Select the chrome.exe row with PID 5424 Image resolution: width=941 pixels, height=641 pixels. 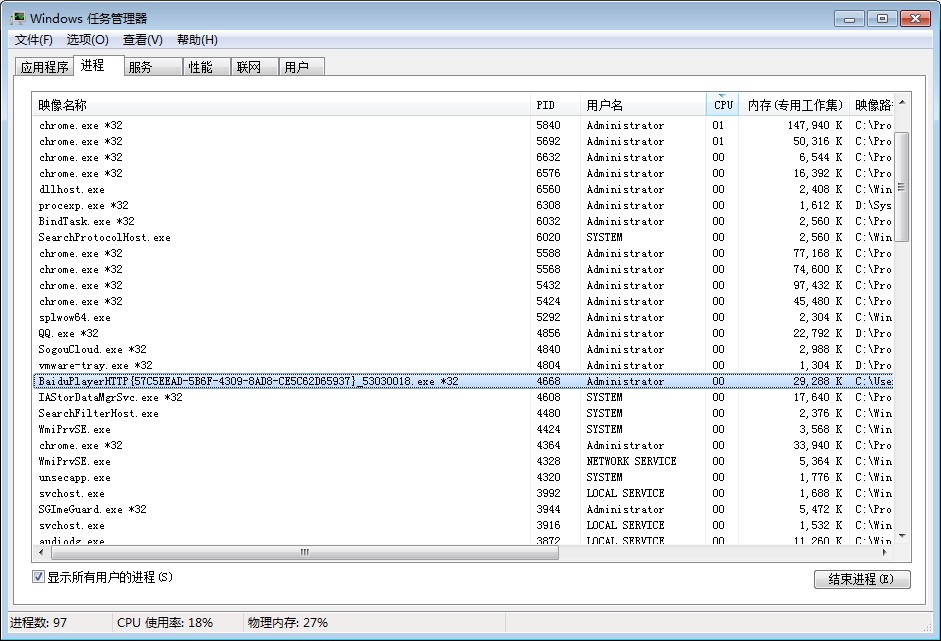click(x=463, y=301)
